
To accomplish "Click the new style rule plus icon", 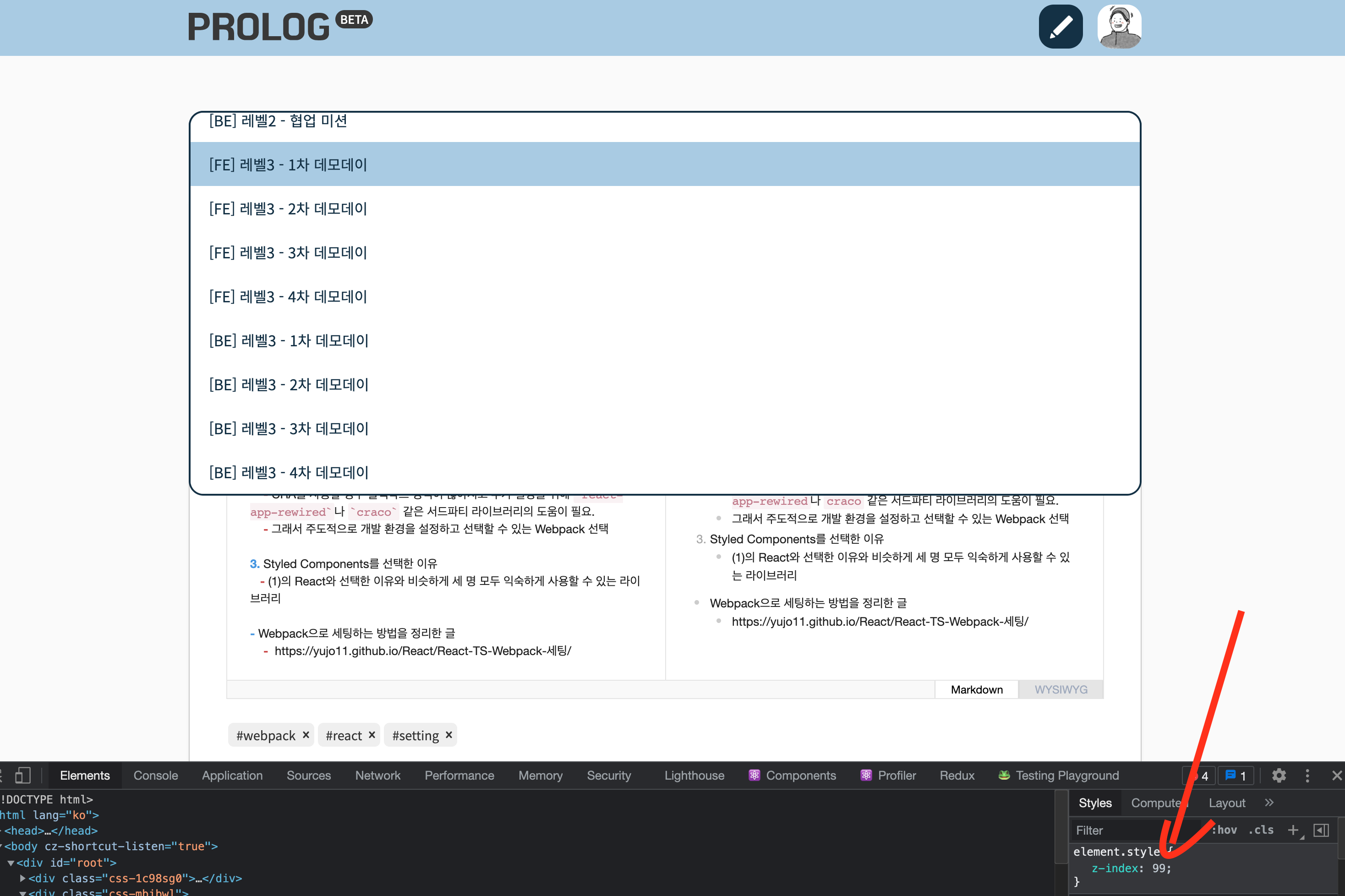I will [x=1293, y=830].
